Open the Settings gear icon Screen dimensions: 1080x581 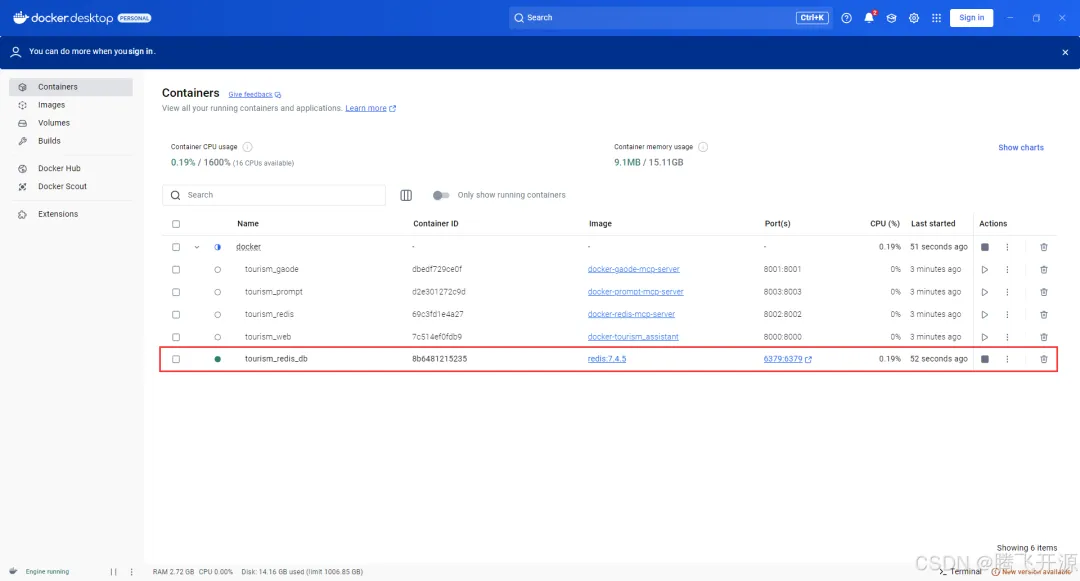(x=914, y=18)
